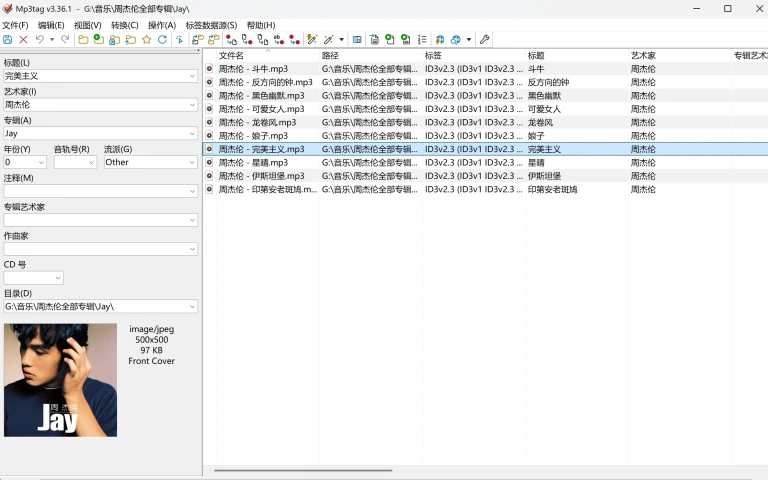
Task: Select the file 周杰伦 - 斗牛.mp3
Action: pyautogui.click(x=253, y=69)
